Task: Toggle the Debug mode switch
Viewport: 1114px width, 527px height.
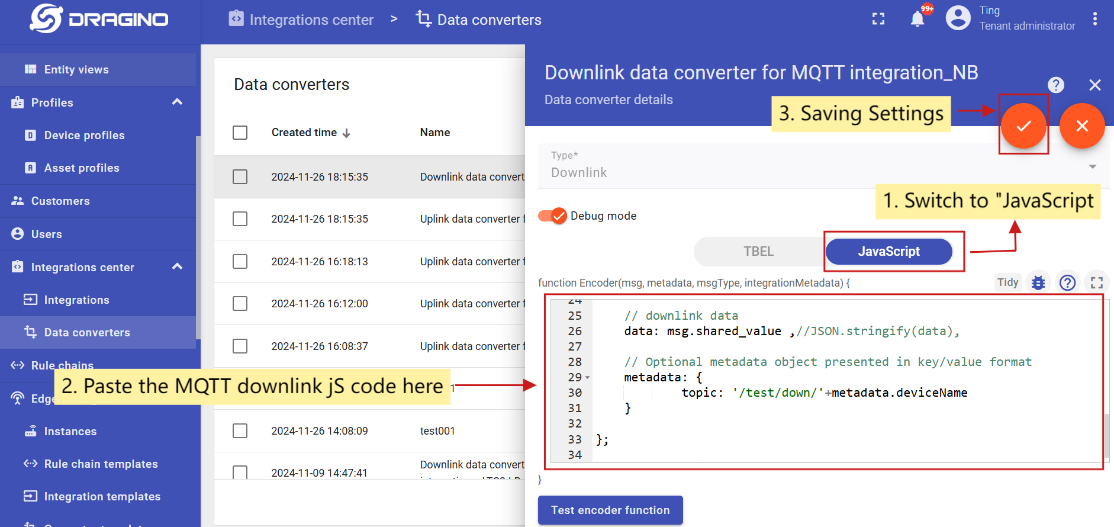Action: click(552, 216)
